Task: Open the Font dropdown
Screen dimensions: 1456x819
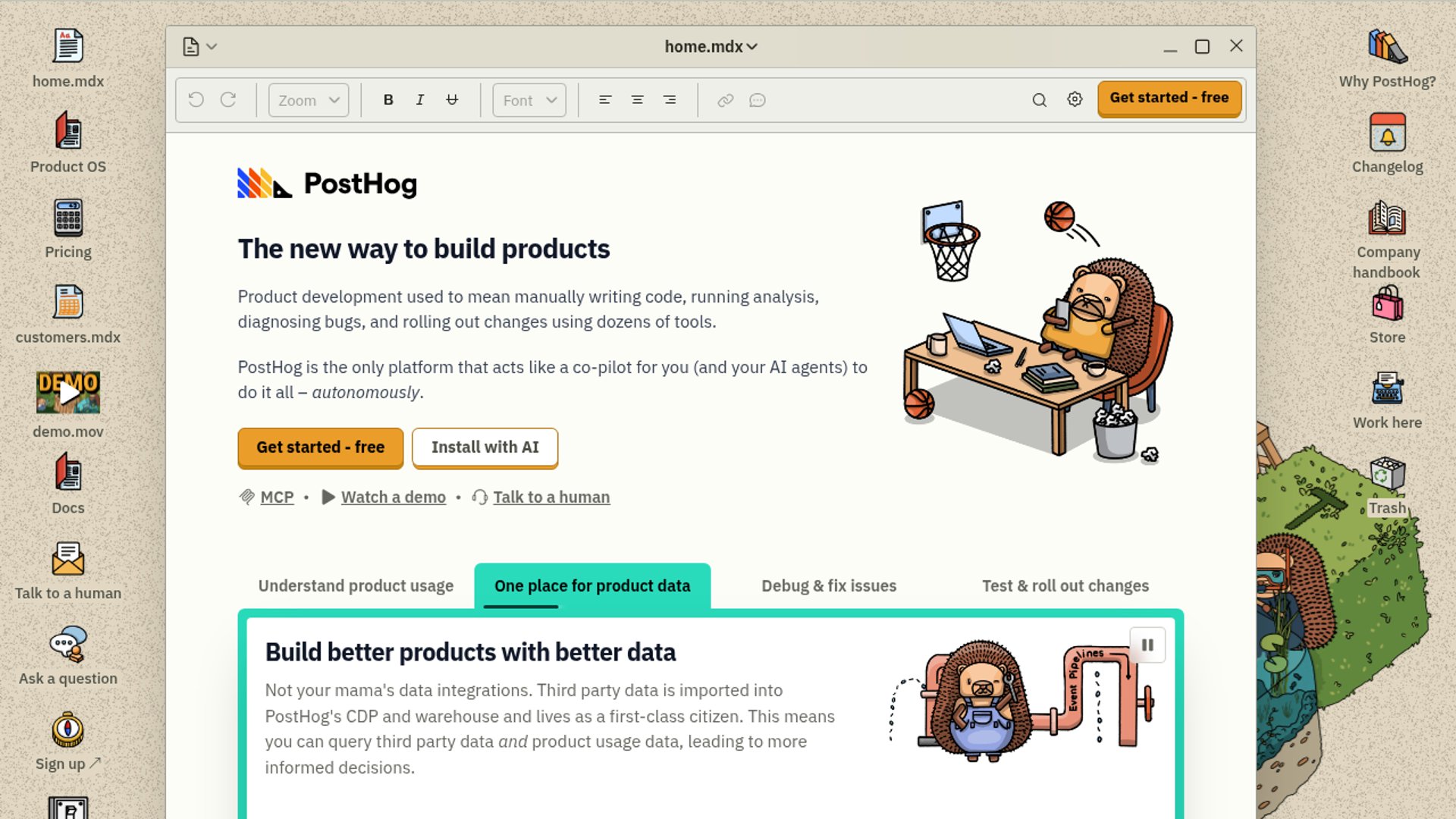Action: (x=529, y=100)
